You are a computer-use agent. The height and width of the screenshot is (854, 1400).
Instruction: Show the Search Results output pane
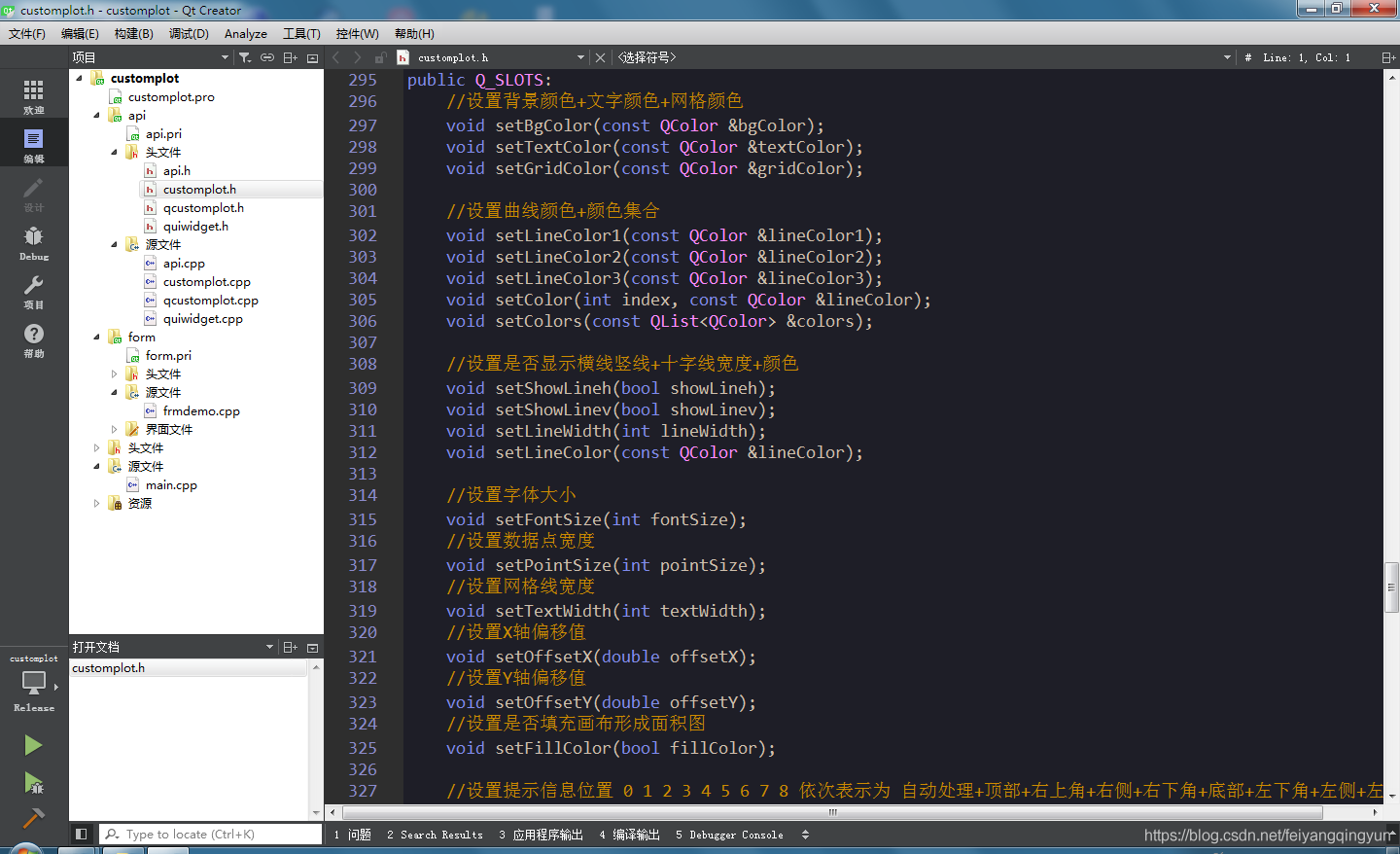click(x=435, y=835)
